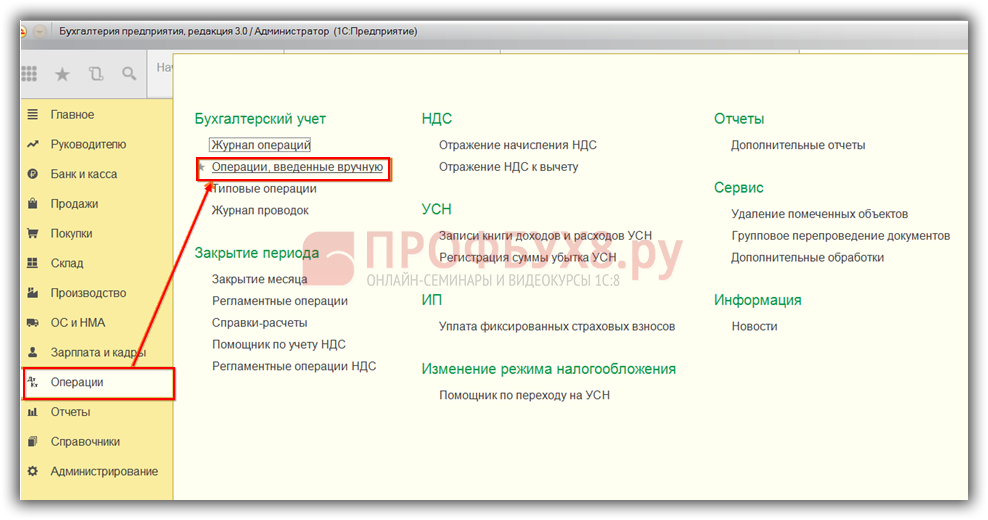Click the Информация group heading
This screenshot has width=988, height=520.
click(757, 300)
